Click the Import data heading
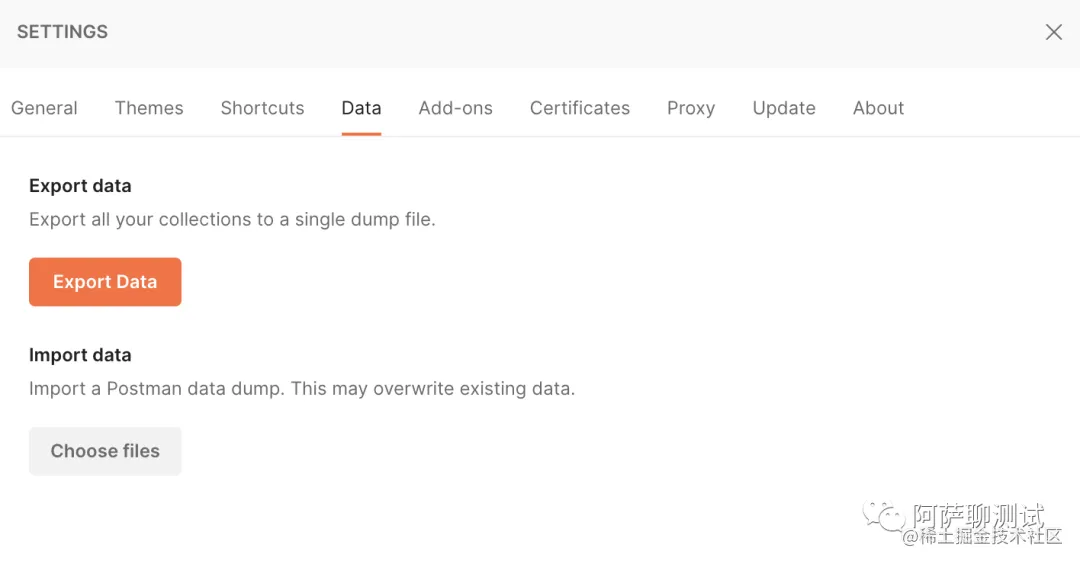The height and width of the screenshot is (564, 1080). click(80, 355)
